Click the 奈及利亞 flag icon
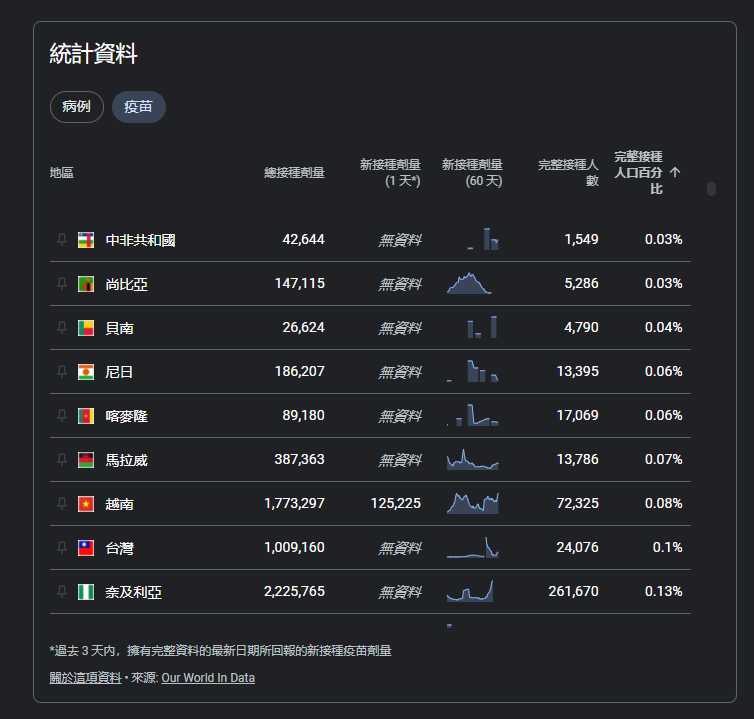Image resolution: width=754 pixels, height=719 pixels. (x=86, y=592)
